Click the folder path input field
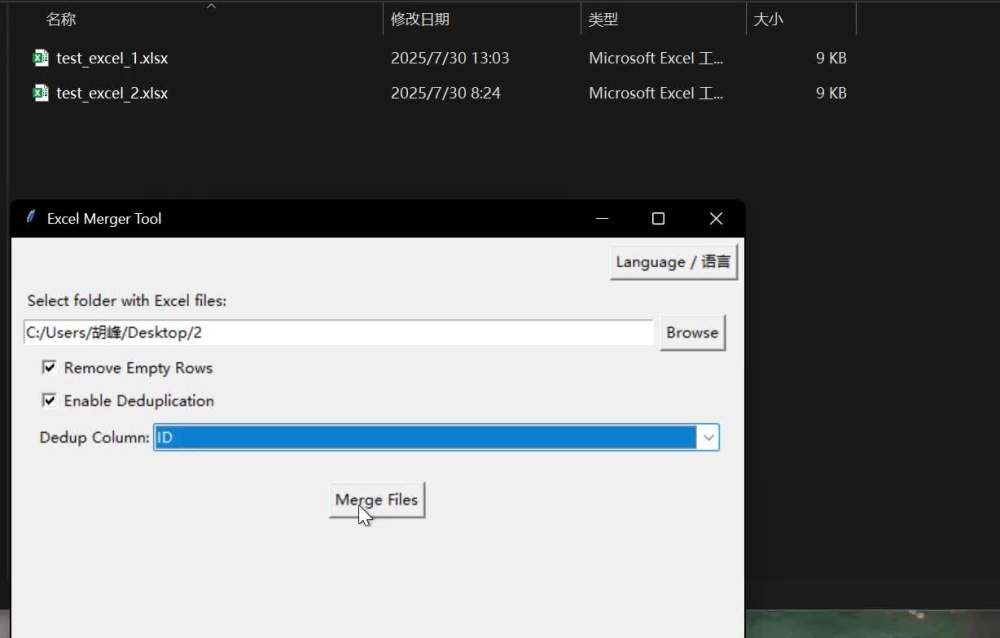Image resolution: width=1000 pixels, height=638 pixels. pos(338,332)
